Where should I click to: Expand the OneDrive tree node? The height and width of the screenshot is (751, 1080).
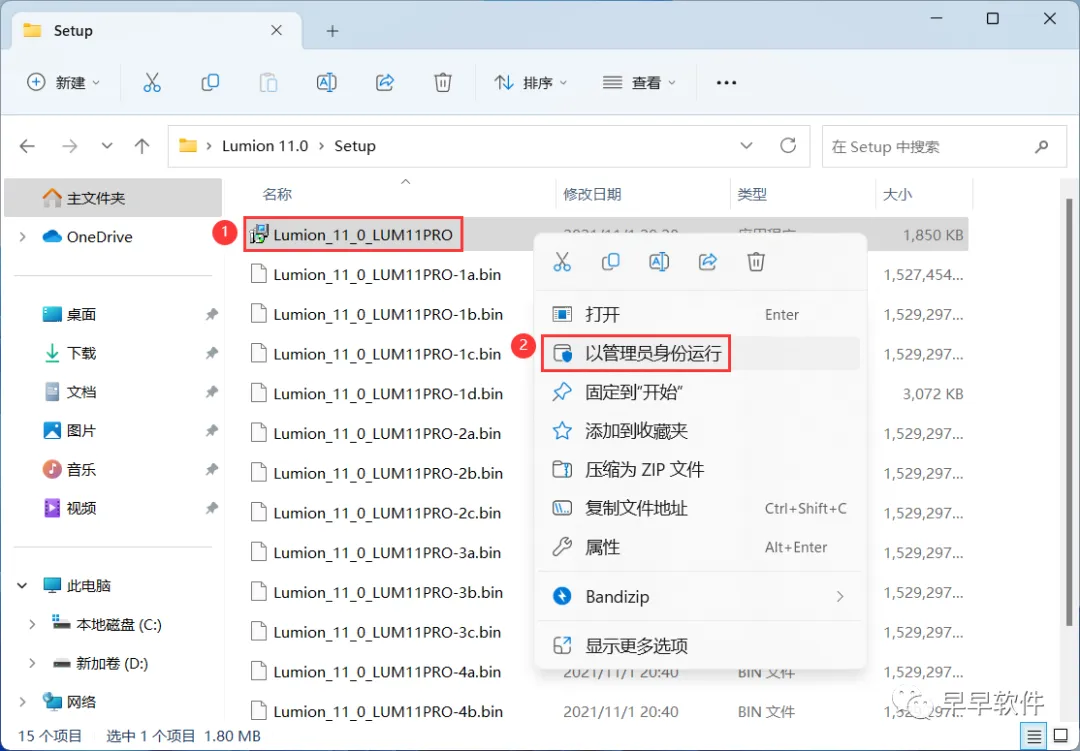(23, 237)
